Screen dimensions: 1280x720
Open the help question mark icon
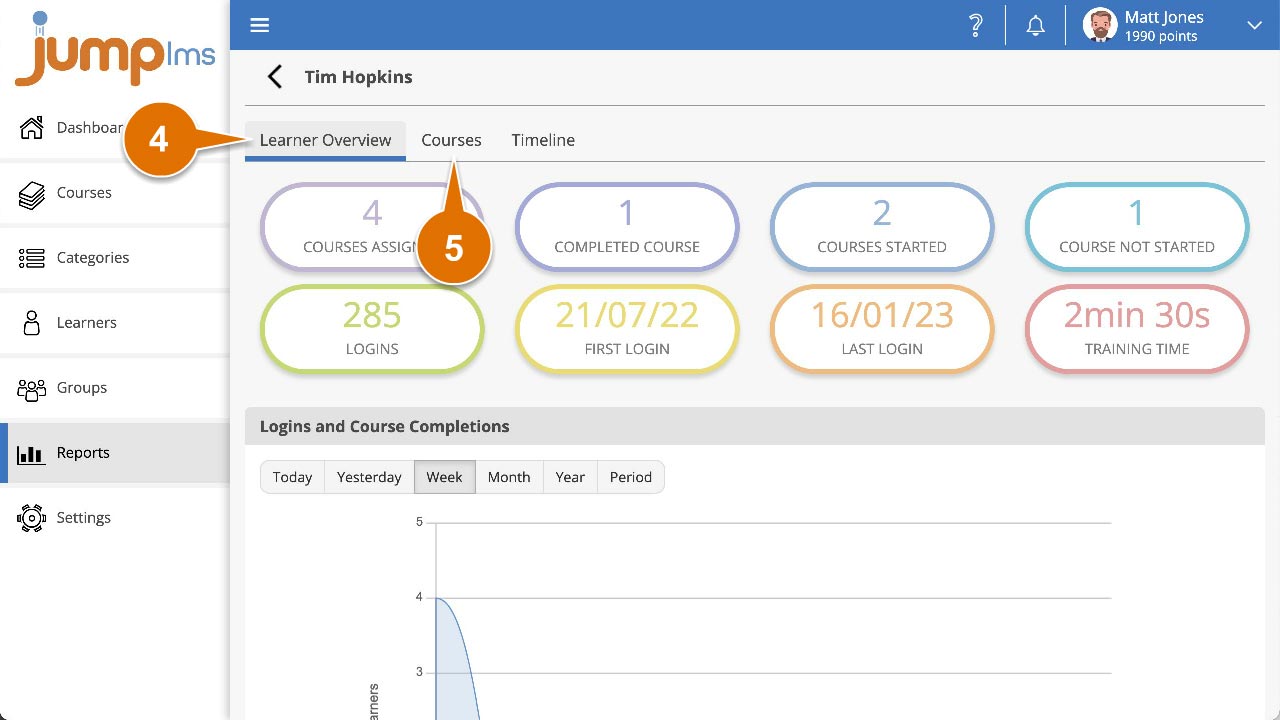976,26
